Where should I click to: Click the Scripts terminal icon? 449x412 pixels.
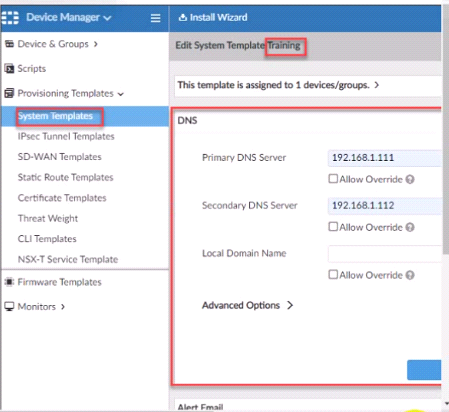9,69
